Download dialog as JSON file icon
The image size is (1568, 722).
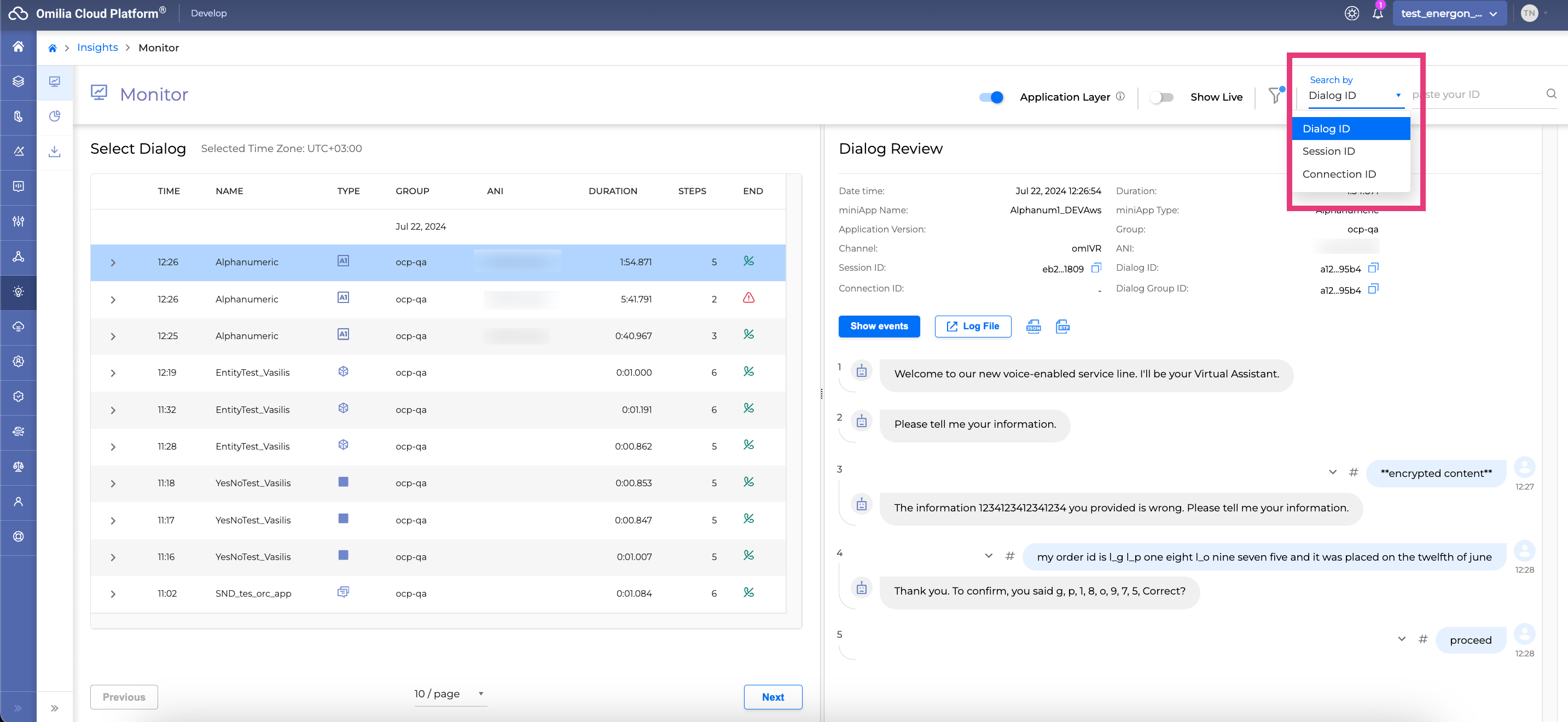pyautogui.click(x=1033, y=327)
